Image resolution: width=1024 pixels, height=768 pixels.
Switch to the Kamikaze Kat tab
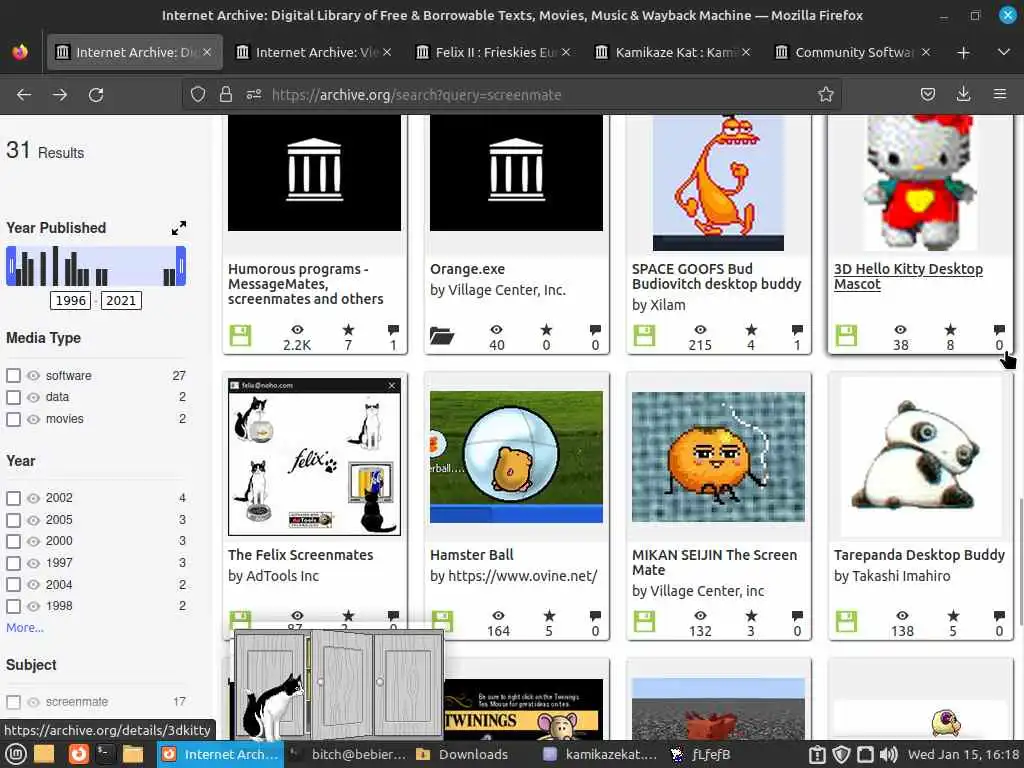click(674, 52)
